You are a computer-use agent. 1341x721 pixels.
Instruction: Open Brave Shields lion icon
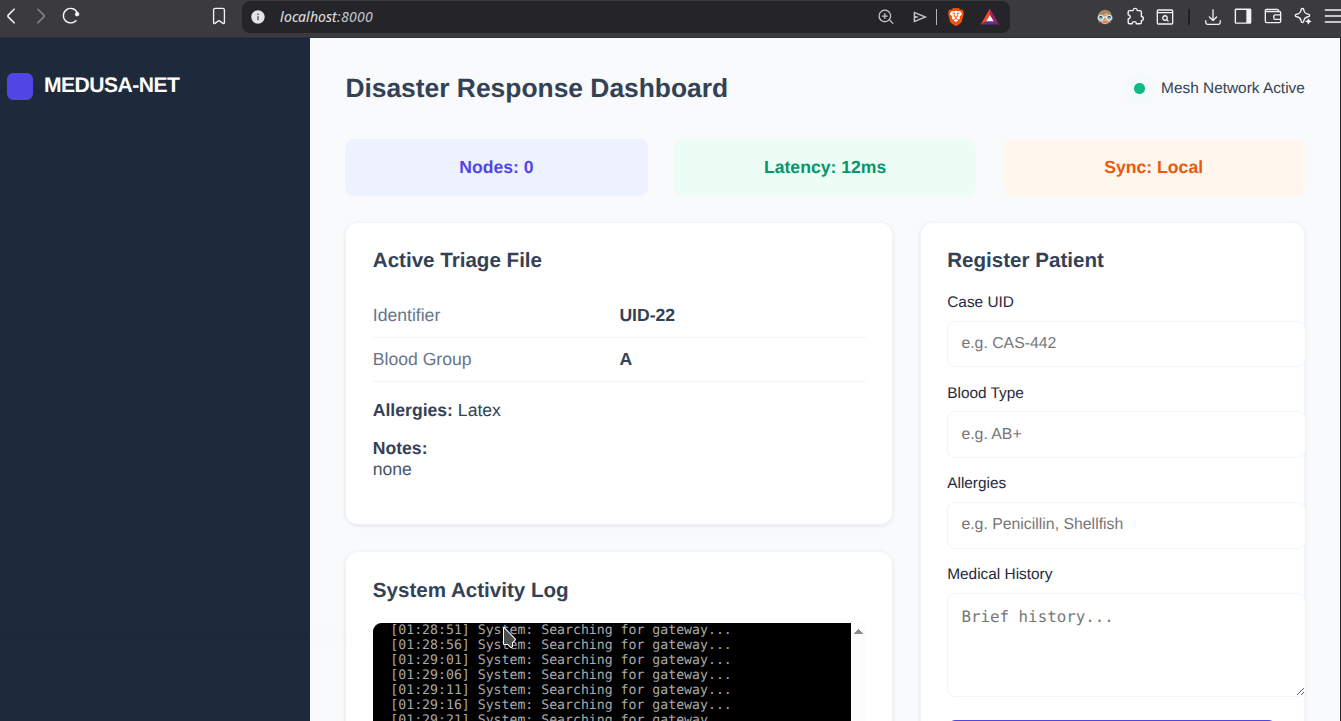(x=956, y=16)
